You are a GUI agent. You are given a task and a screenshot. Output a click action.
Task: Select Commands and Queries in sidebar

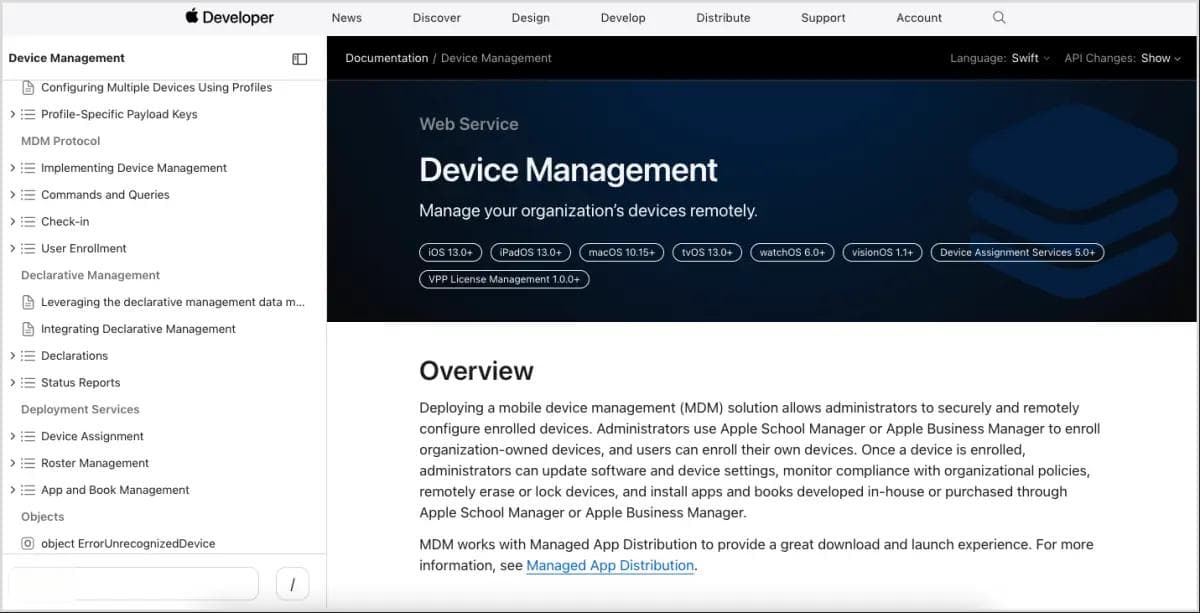[x=105, y=195]
